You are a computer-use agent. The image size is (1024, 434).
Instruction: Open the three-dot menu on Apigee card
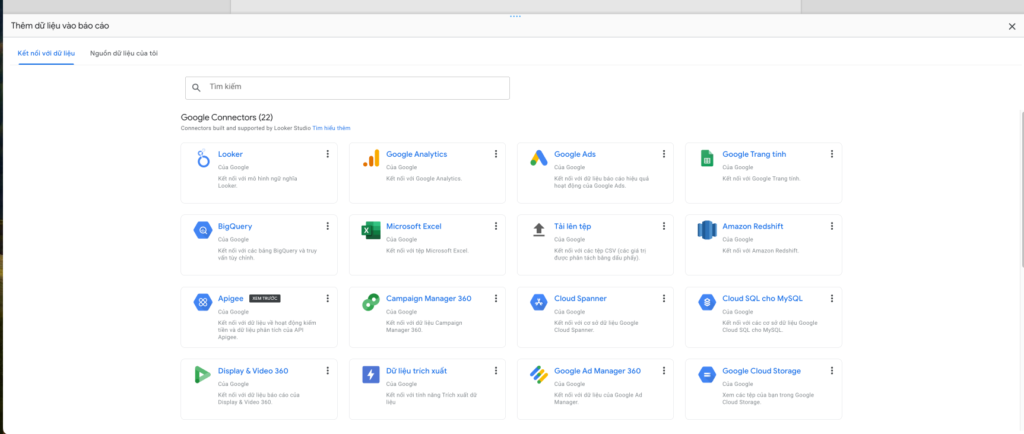(327, 298)
